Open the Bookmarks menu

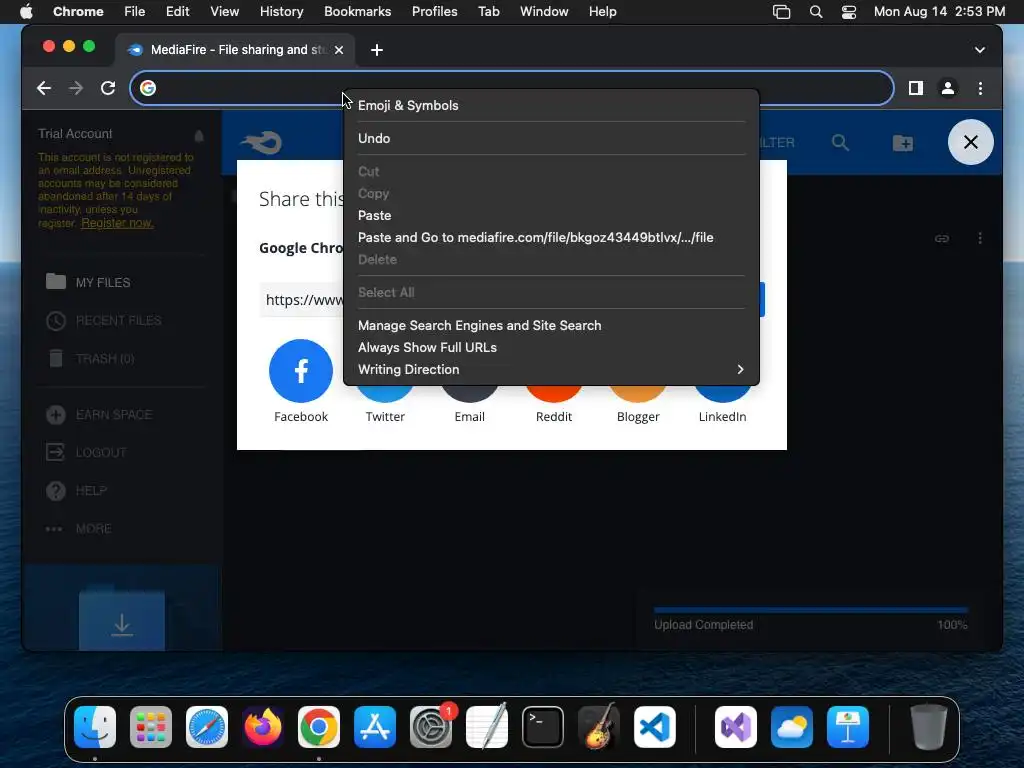click(357, 12)
